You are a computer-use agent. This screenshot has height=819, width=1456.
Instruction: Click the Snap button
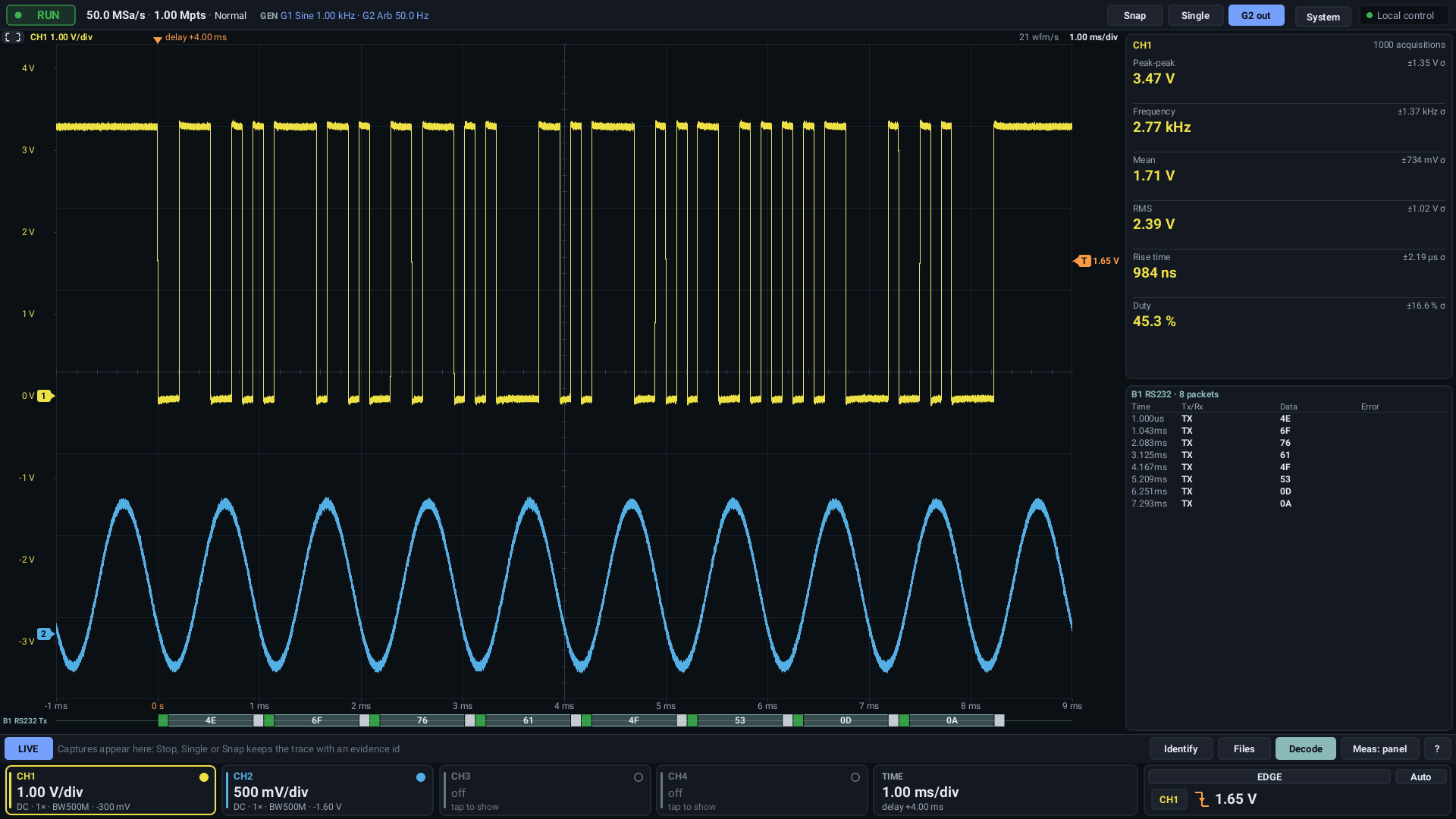(1134, 15)
